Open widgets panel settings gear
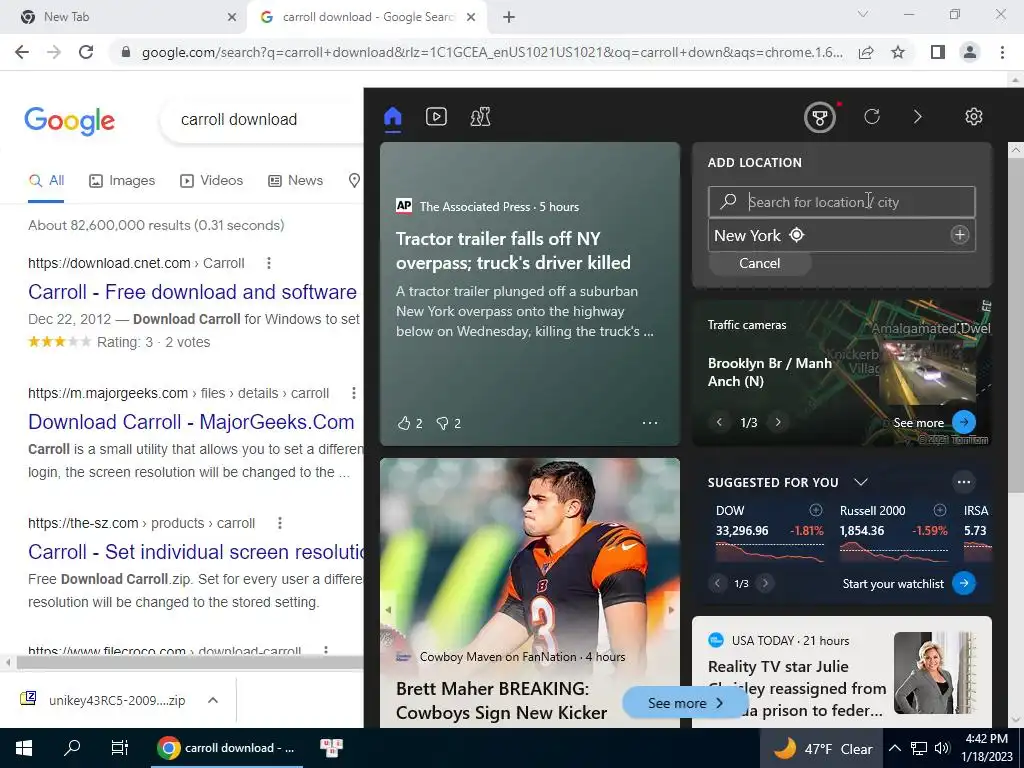This screenshot has height=768, width=1024. click(x=974, y=117)
